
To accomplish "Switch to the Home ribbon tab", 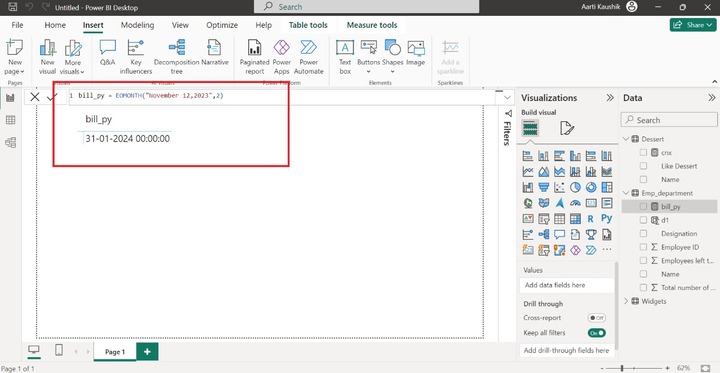I will 55,25.
